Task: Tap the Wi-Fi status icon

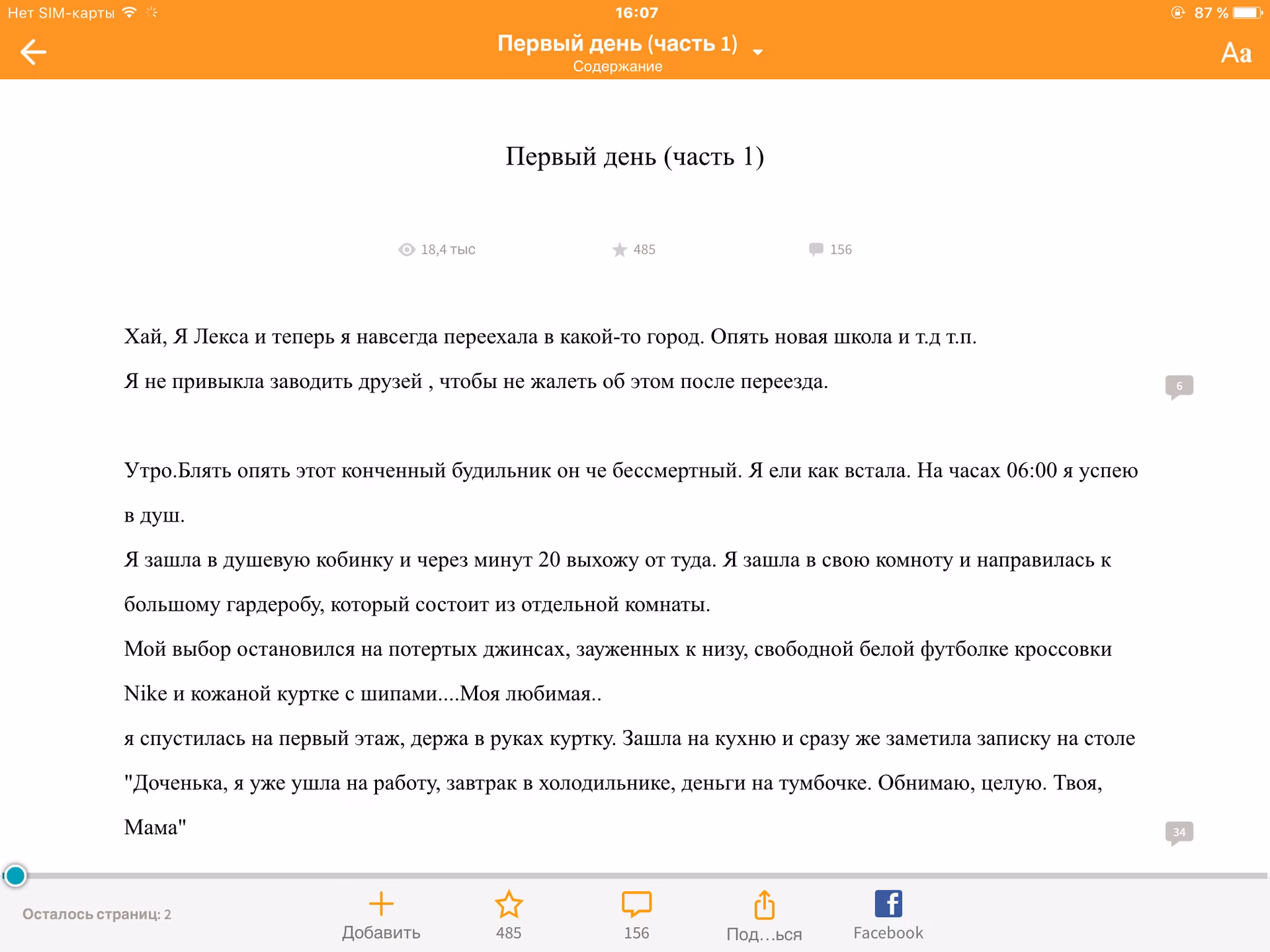Action: tap(130, 13)
